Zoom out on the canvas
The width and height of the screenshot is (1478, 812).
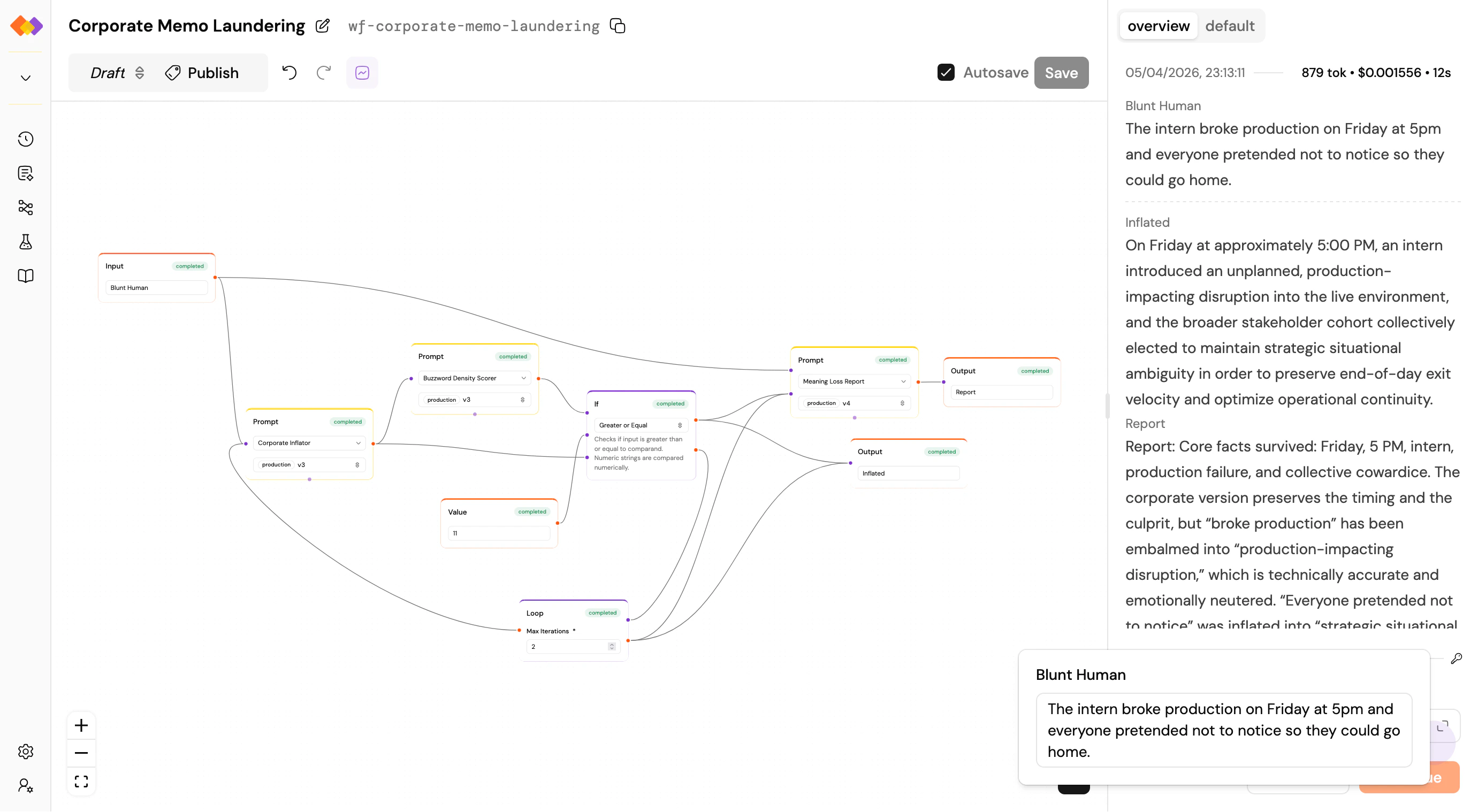pos(81,754)
